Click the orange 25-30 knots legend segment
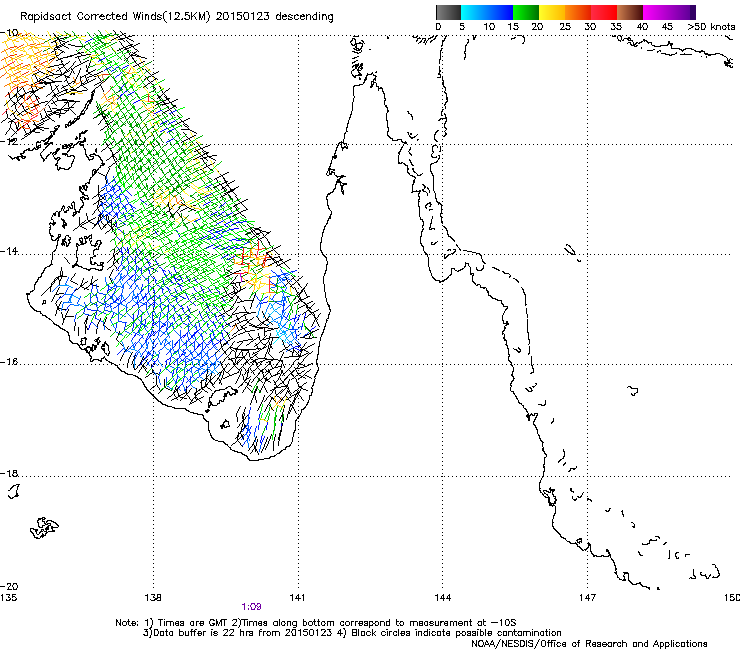The height and width of the screenshot is (650, 740). (x=578, y=12)
